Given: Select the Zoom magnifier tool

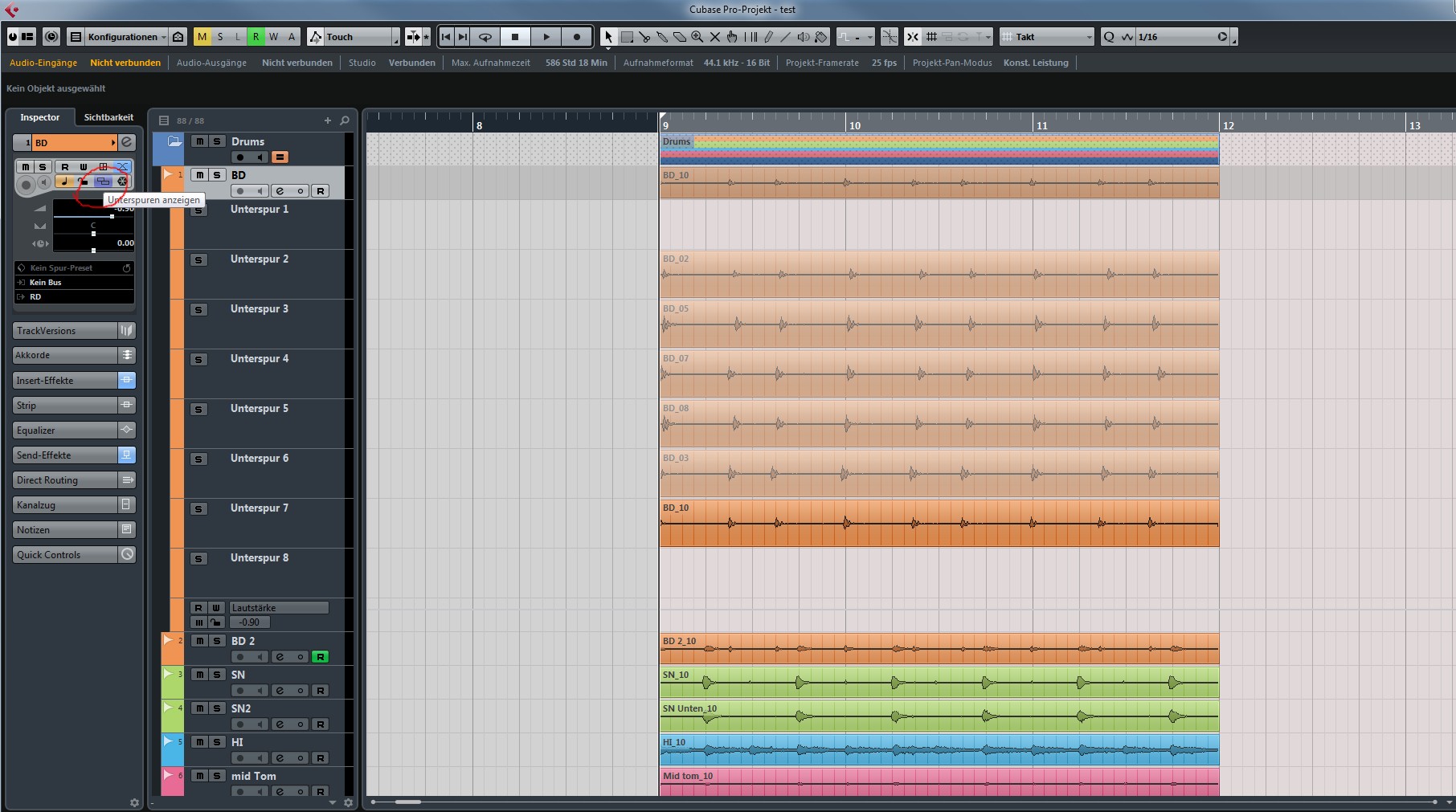Looking at the screenshot, I should coord(697,37).
